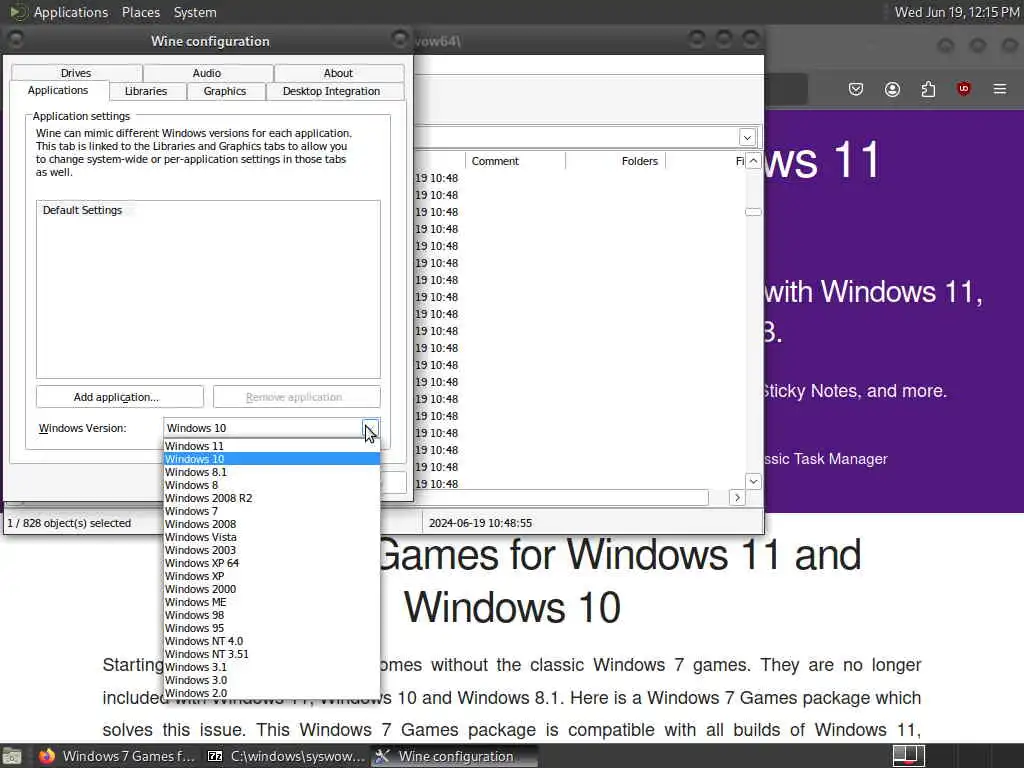Click Folders column header in 7-Zip
The image size is (1024, 768).
(615, 161)
